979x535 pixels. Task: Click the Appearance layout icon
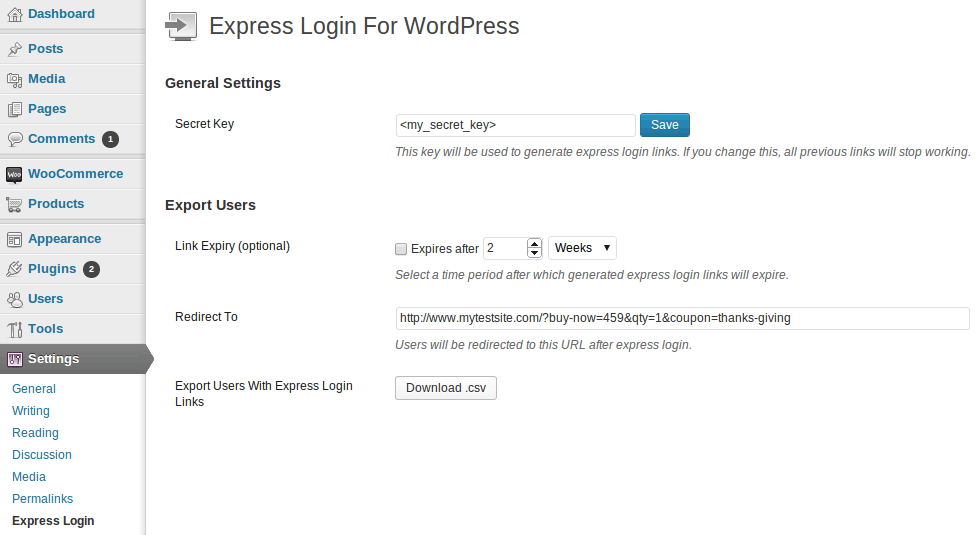14,239
